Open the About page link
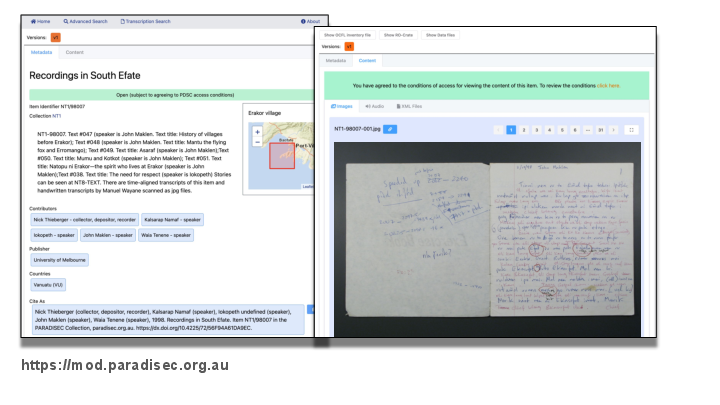Image resolution: width=720 pixels, height=405 pixels. tap(310, 22)
